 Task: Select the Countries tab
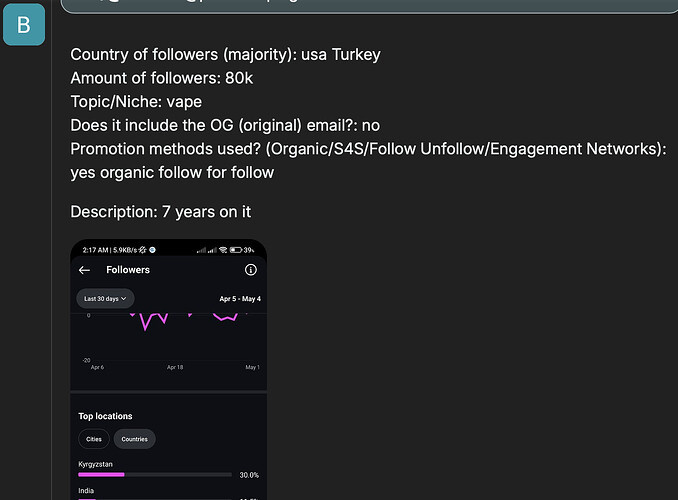pos(134,439)
